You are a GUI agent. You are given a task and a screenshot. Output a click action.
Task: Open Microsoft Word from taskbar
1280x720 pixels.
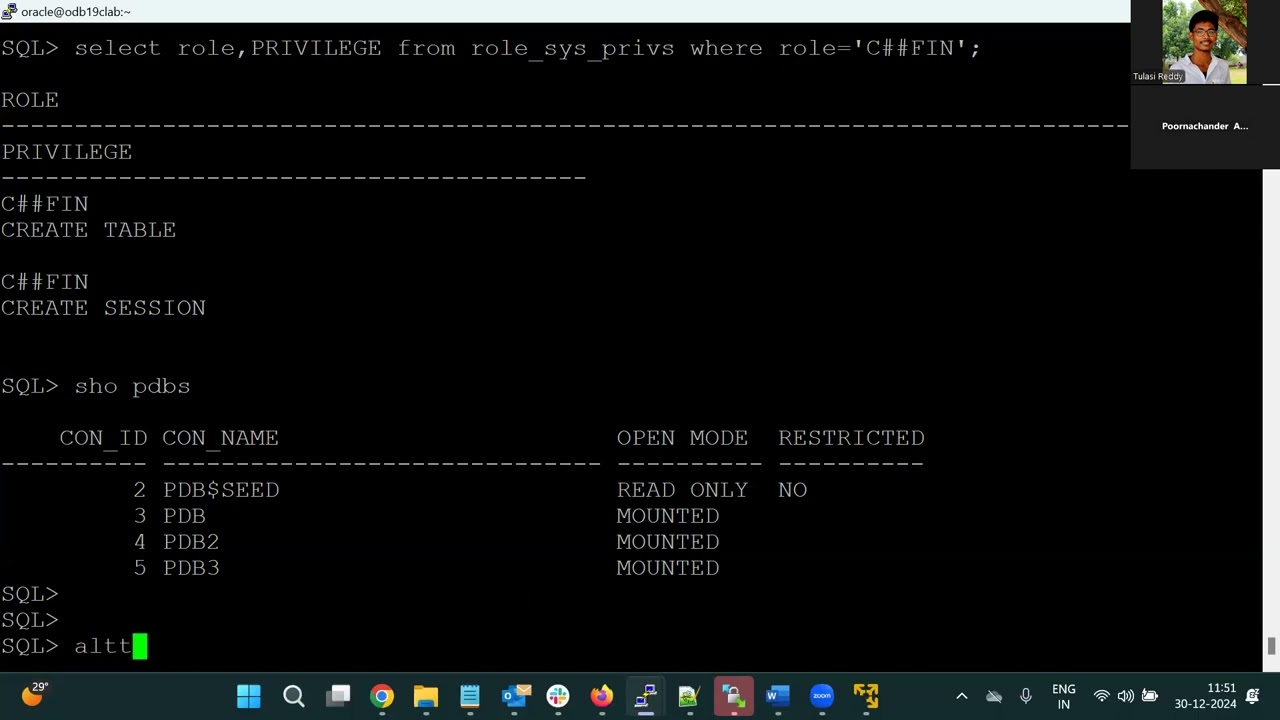(x=778, y=696)
